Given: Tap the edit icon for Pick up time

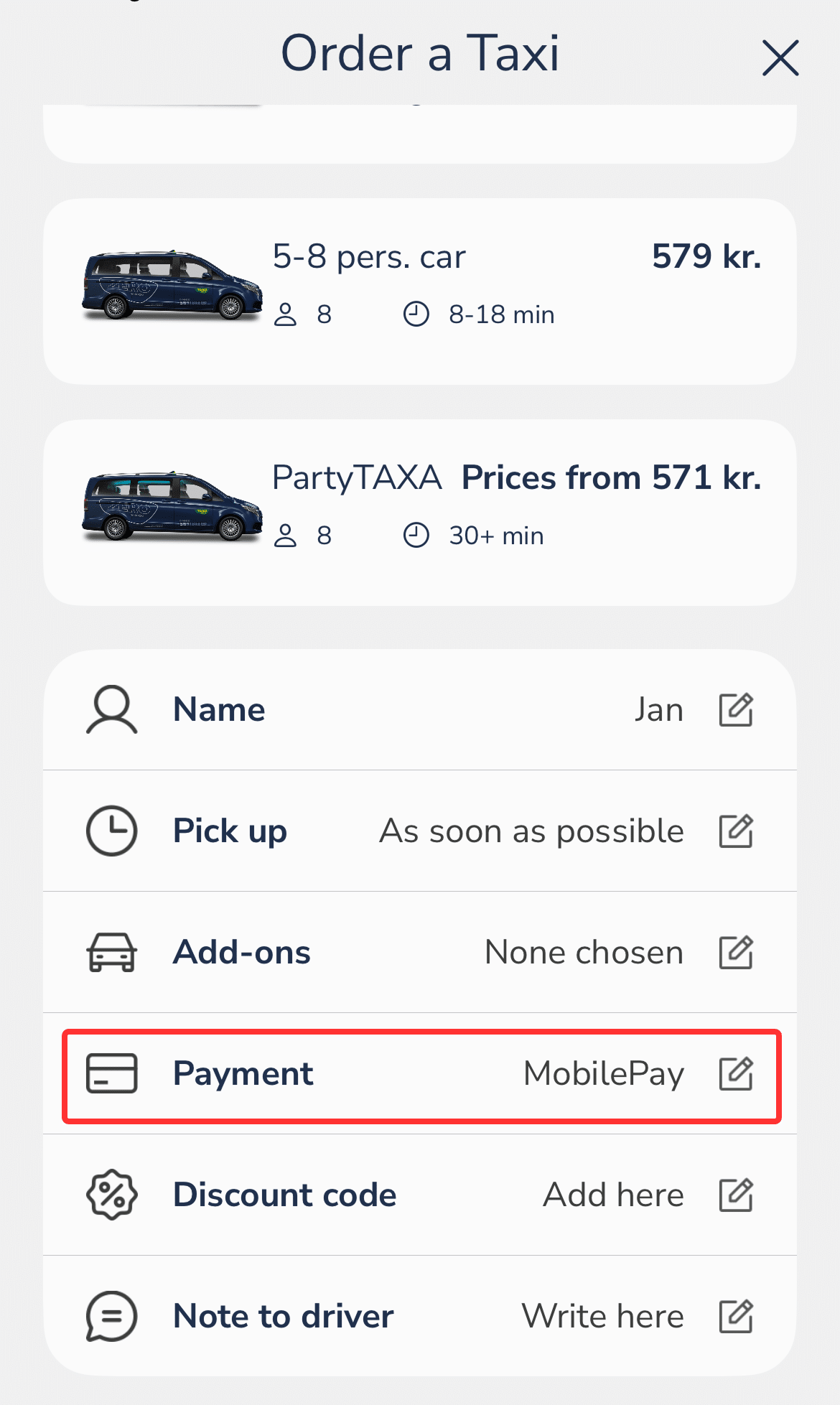Looking at the screenshot, I should tap(736, 831).
